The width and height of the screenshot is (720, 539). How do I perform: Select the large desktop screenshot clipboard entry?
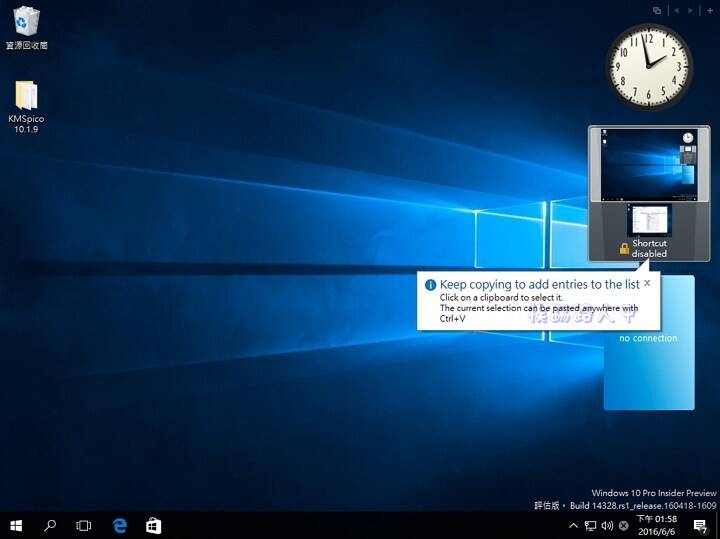649,164
